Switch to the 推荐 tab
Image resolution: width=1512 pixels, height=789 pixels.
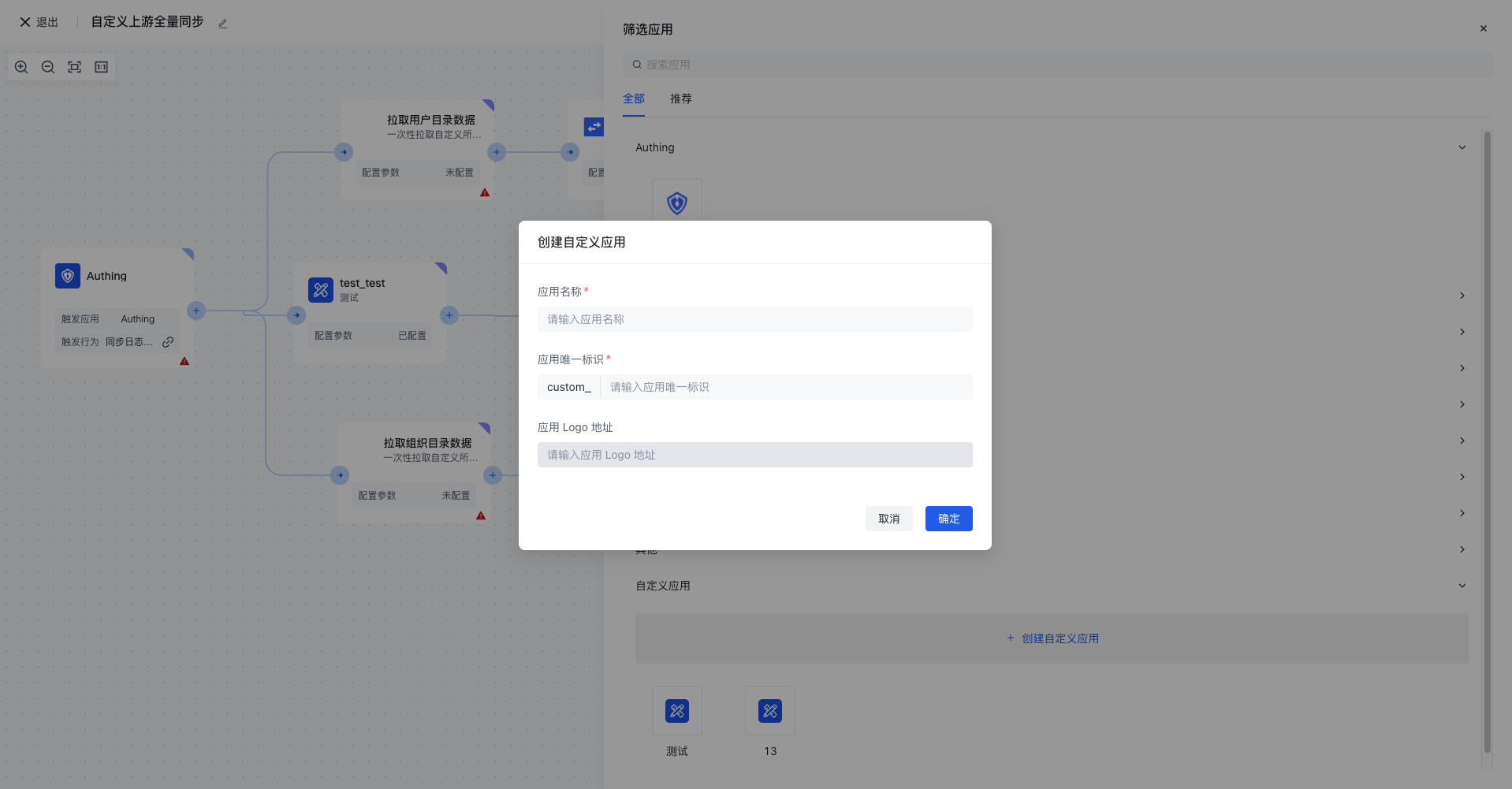[x=680, y=99]
